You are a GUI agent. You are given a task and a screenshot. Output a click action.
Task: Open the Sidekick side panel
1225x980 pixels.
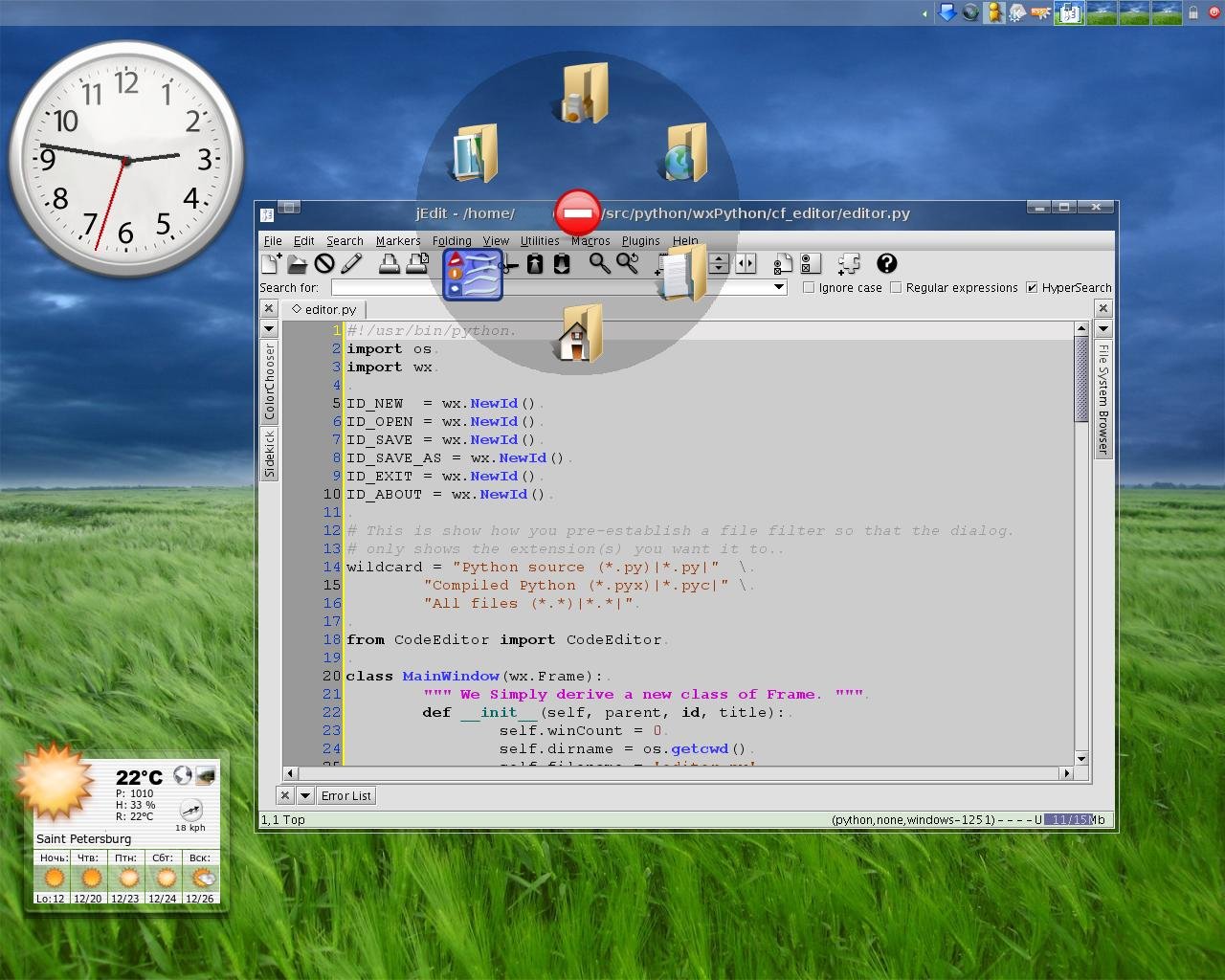point(269,454)
